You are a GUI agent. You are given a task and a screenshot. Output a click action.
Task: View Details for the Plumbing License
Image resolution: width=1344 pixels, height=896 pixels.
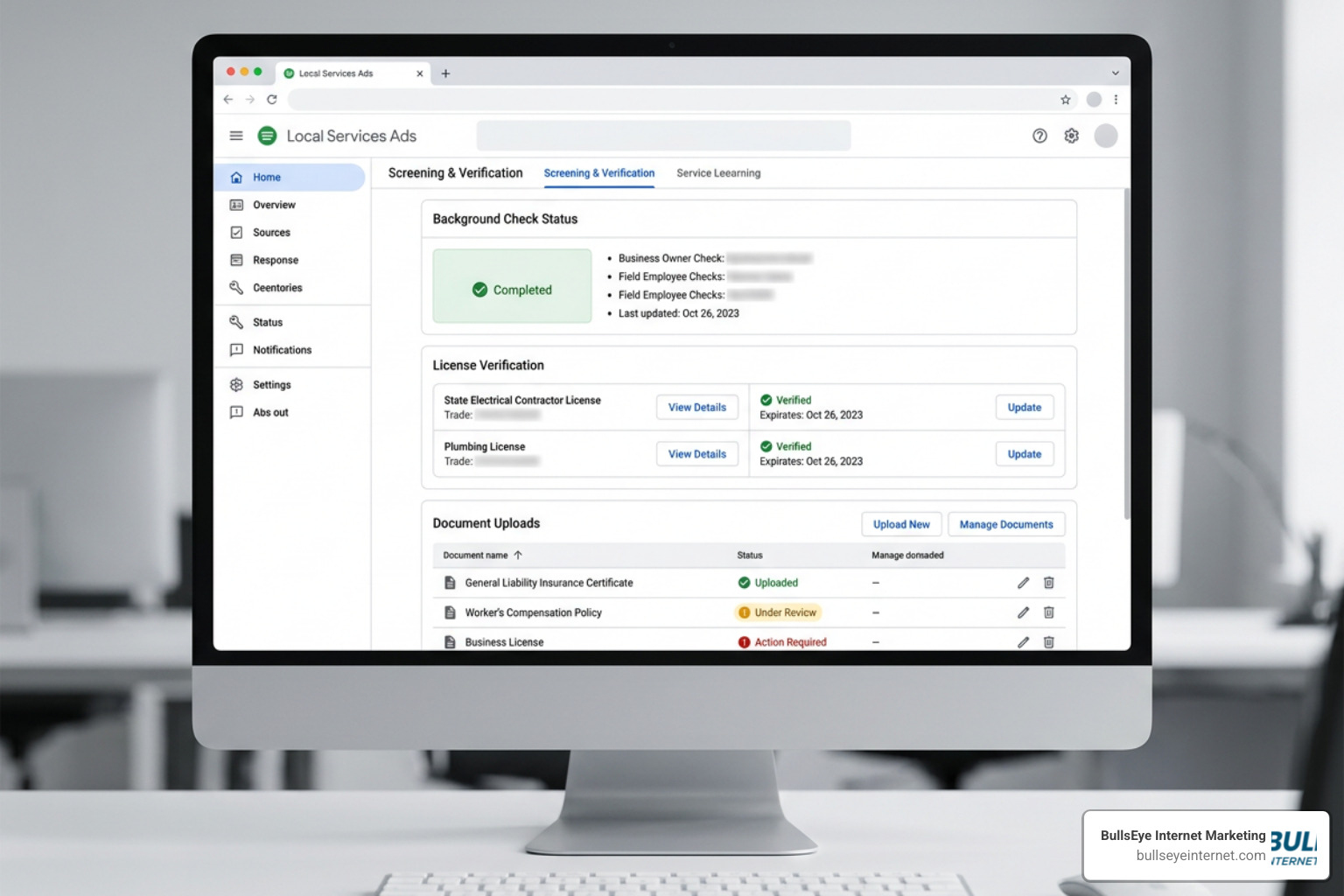coord(697,454)
